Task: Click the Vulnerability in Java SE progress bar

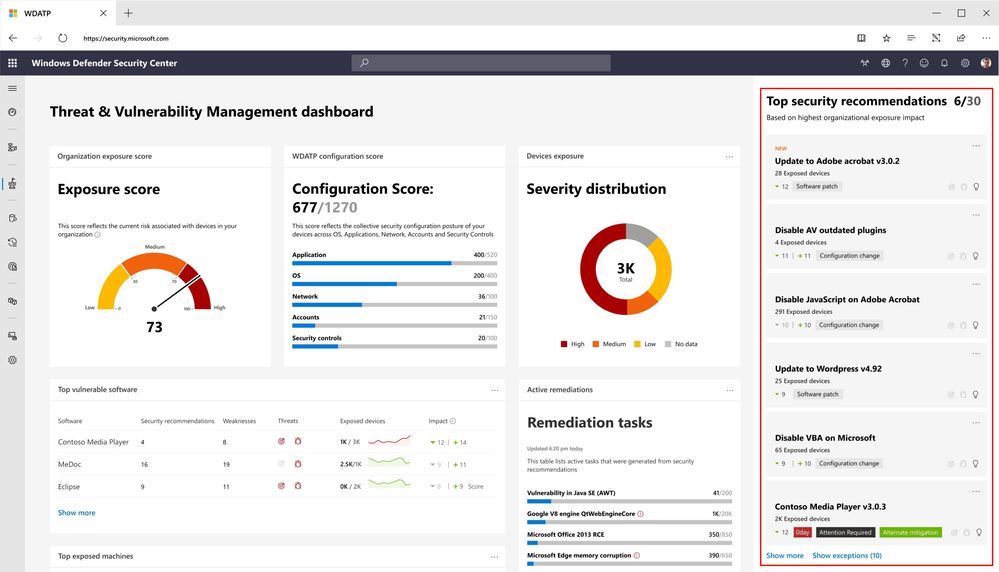Action: click(629, 501)
